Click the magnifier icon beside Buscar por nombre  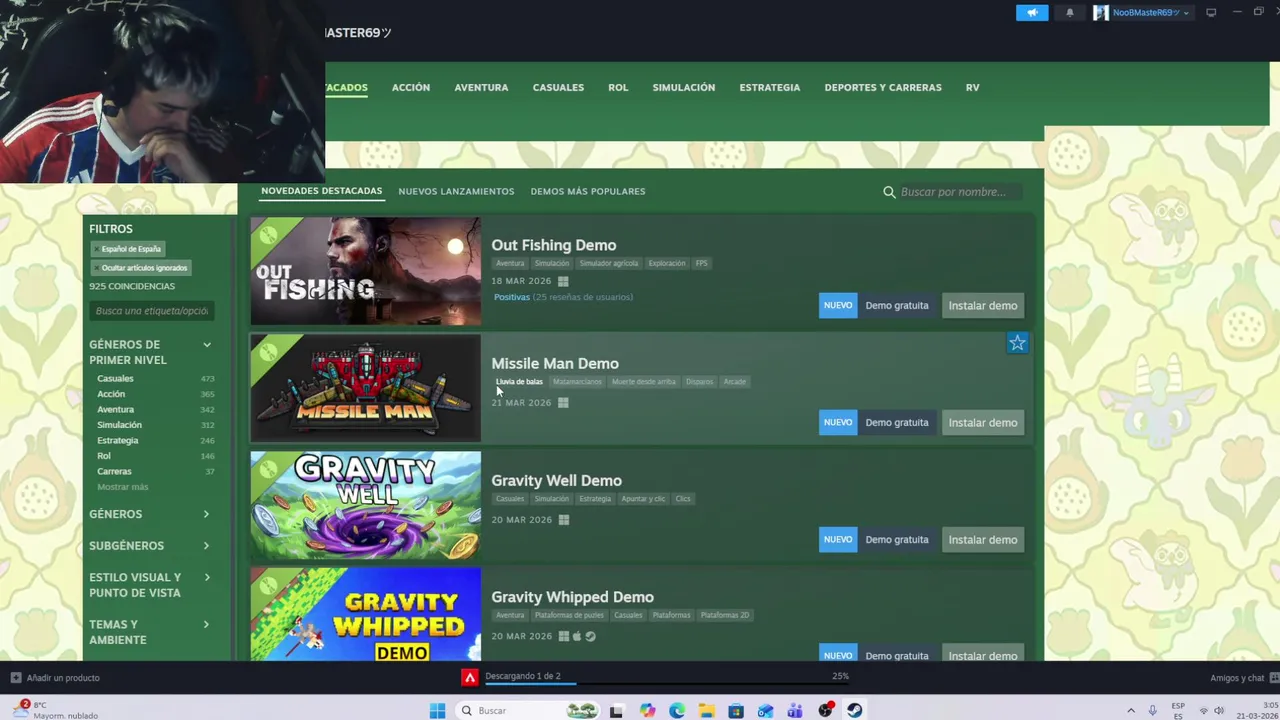(x=889, y=192)
